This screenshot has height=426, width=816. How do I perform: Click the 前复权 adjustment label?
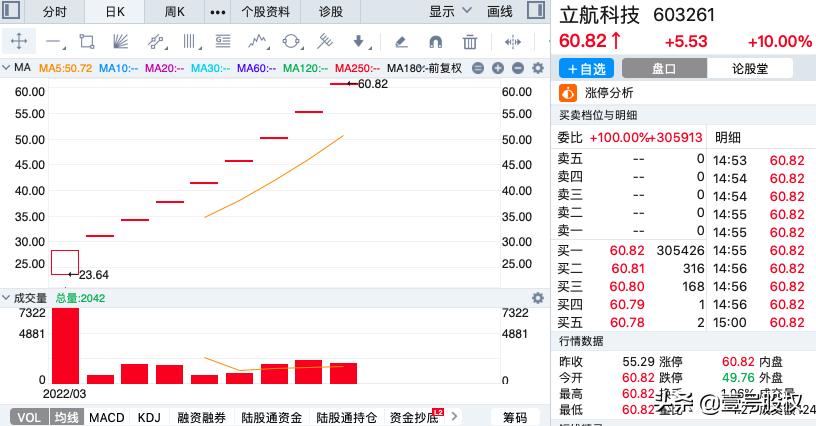pos(445,68)
